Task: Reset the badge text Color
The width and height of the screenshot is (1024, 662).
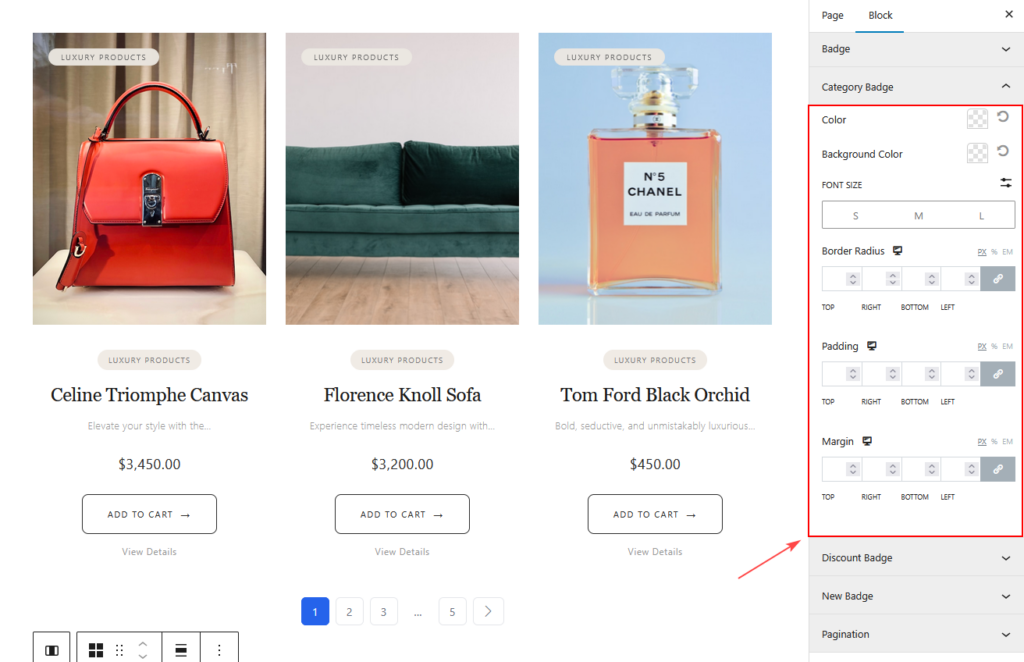Action: (1002, 118)
